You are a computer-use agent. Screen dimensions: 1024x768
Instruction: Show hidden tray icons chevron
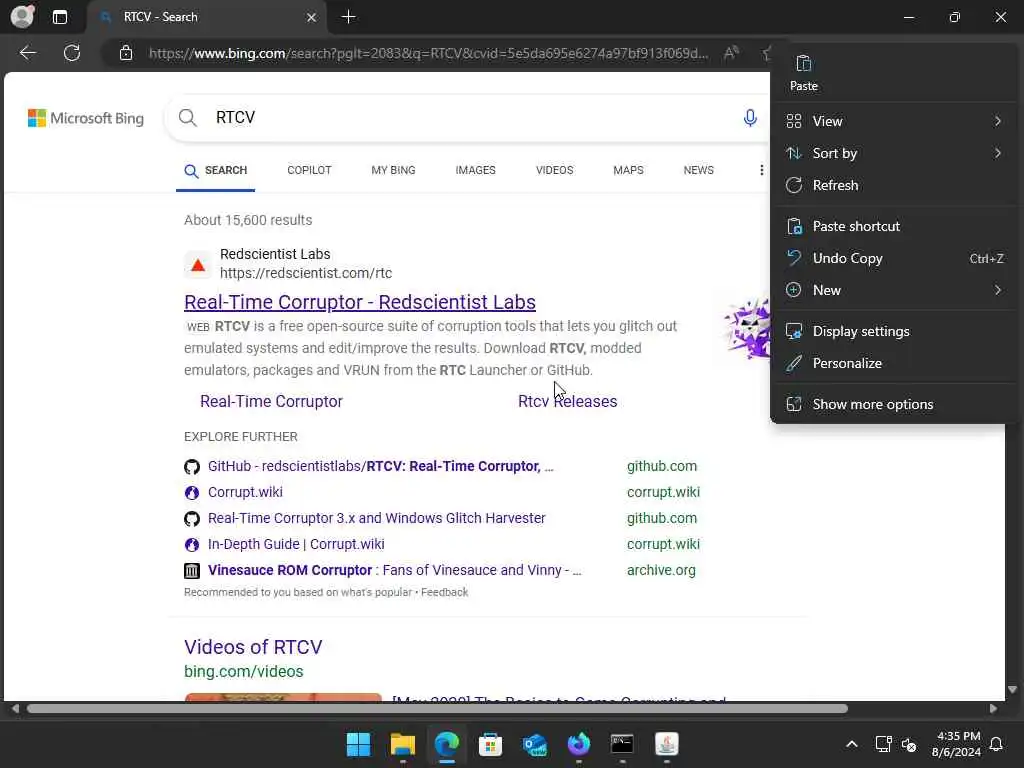pos(852,744)
